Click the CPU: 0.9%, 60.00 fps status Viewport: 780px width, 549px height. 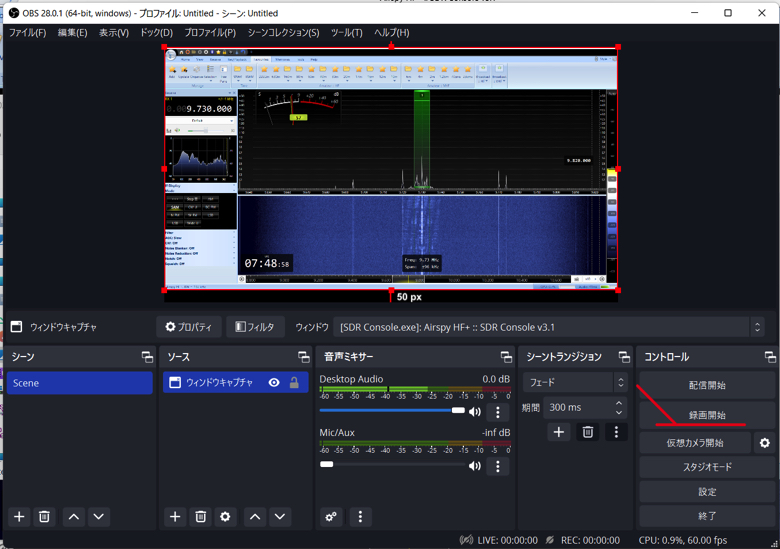click(682, 540)
